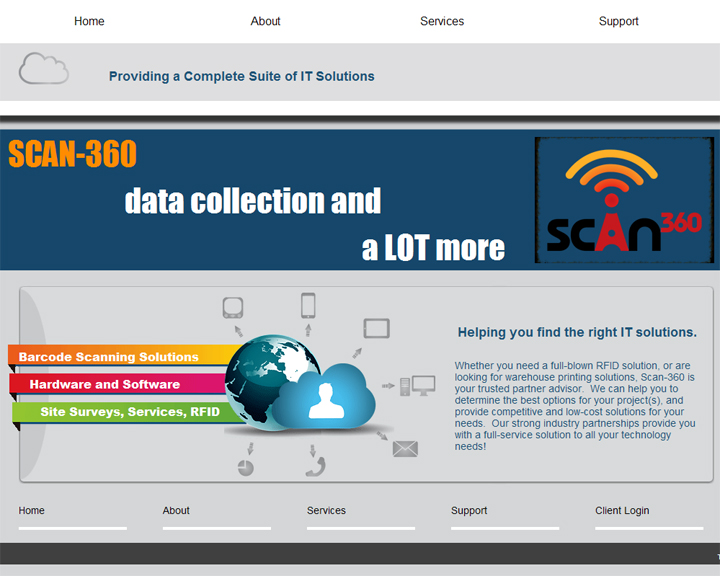Click the desktop computer and monitor icon
This screenshot has height=576, width=720.
coord(417,386)
